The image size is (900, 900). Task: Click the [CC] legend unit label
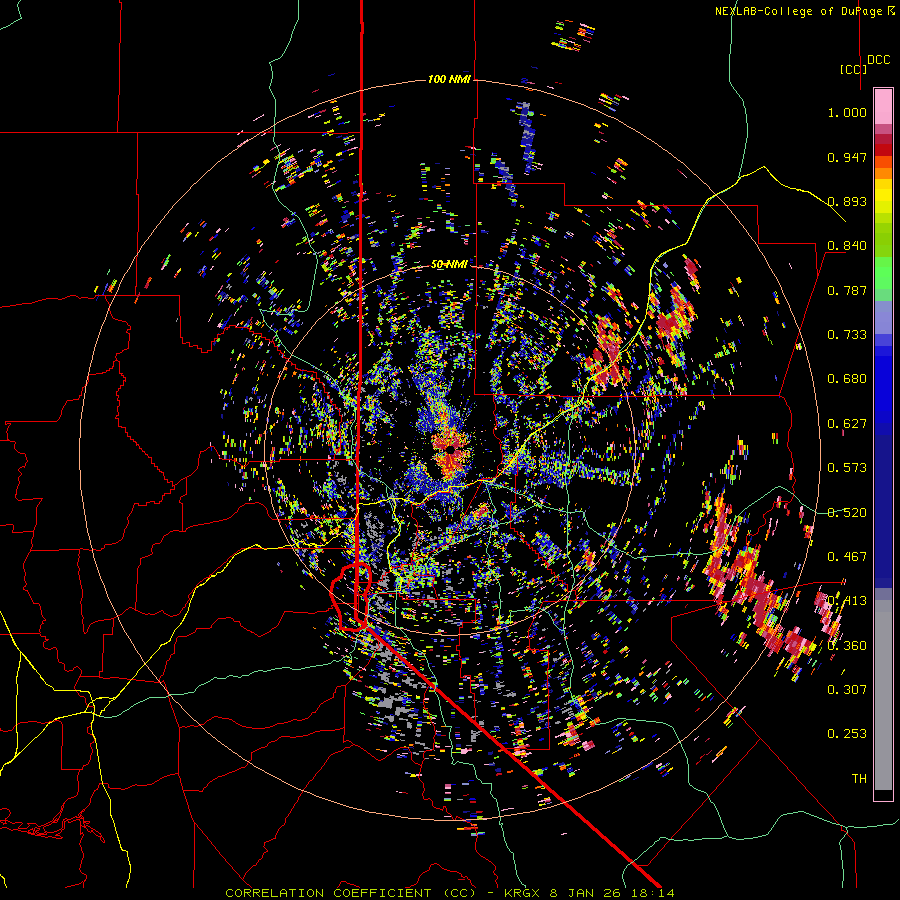tap(853, 69)
